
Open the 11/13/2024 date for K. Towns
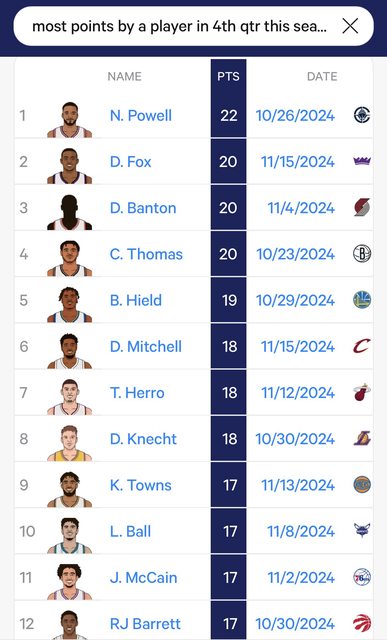(298, 485)
